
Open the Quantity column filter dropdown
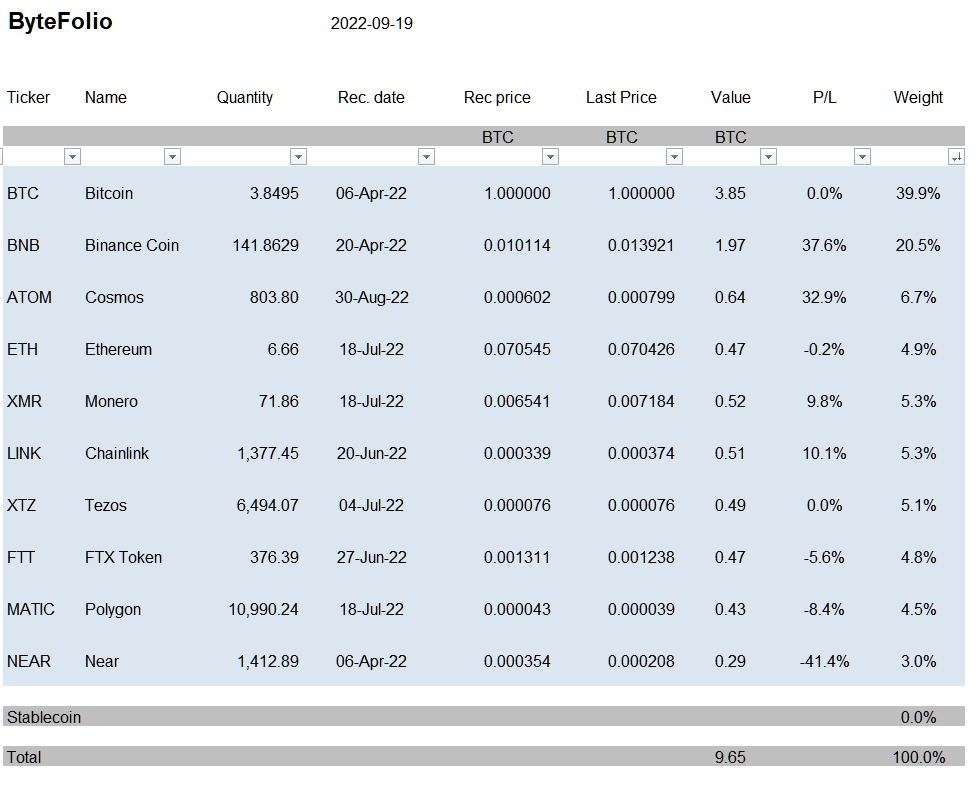[x=298, y=157]
